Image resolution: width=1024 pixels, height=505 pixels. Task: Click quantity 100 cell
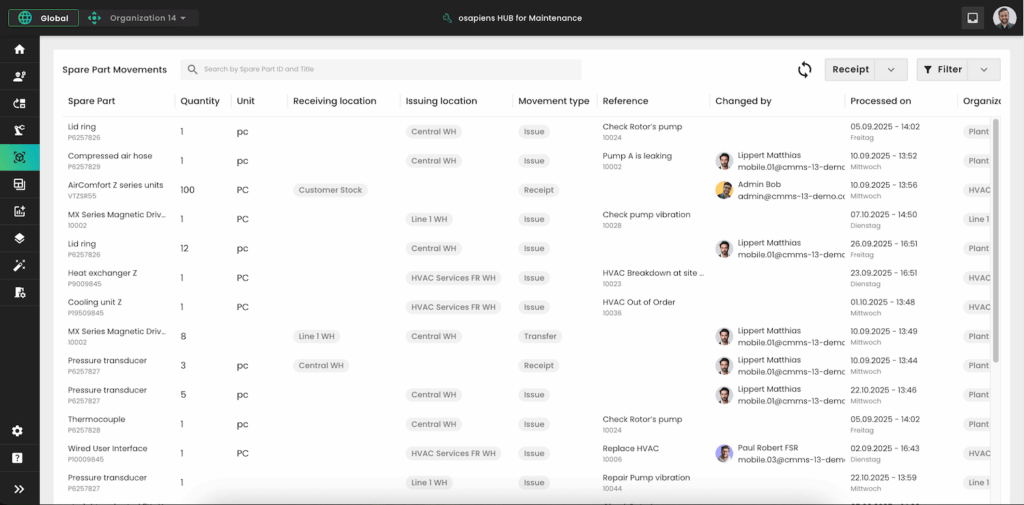coord(187,190)
